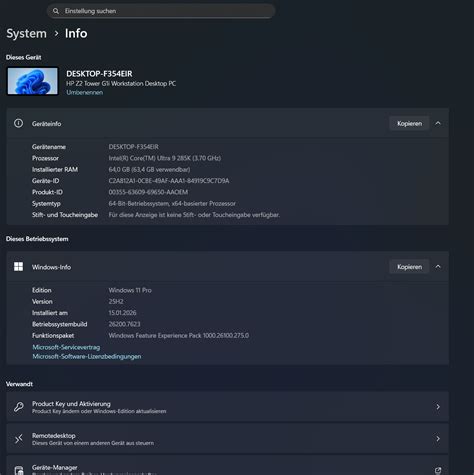Select the Installiert am date 15.01.2026

(x=122, y=313)
